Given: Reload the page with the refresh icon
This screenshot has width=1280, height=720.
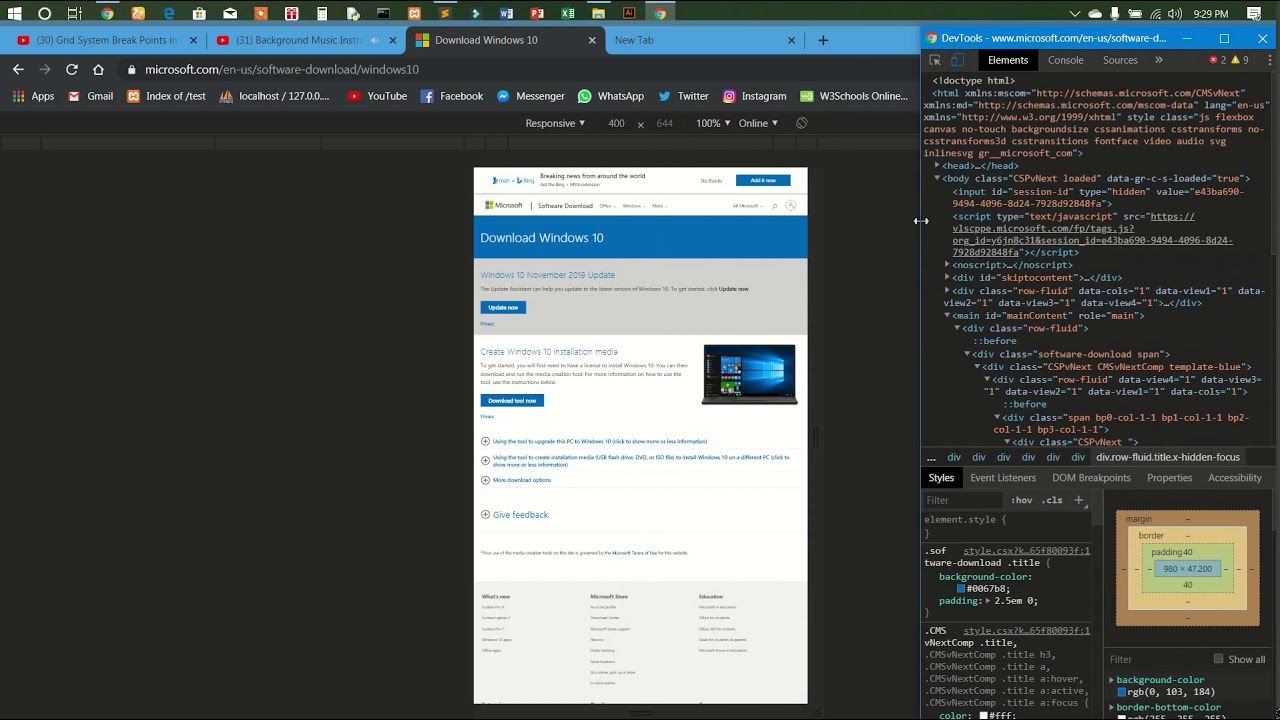Looking at the screenshot, I should (x=72, y=69).
